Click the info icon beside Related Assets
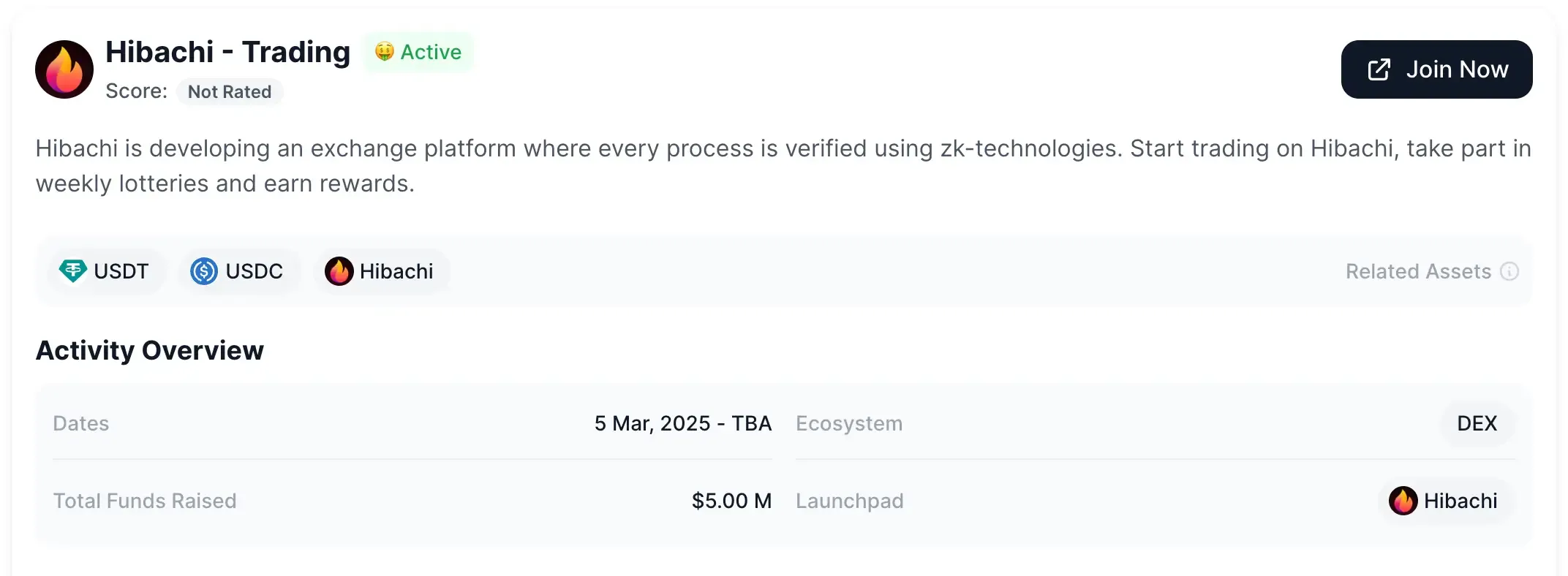This screenshot has height=576, width=1568. coord(1509,271)
